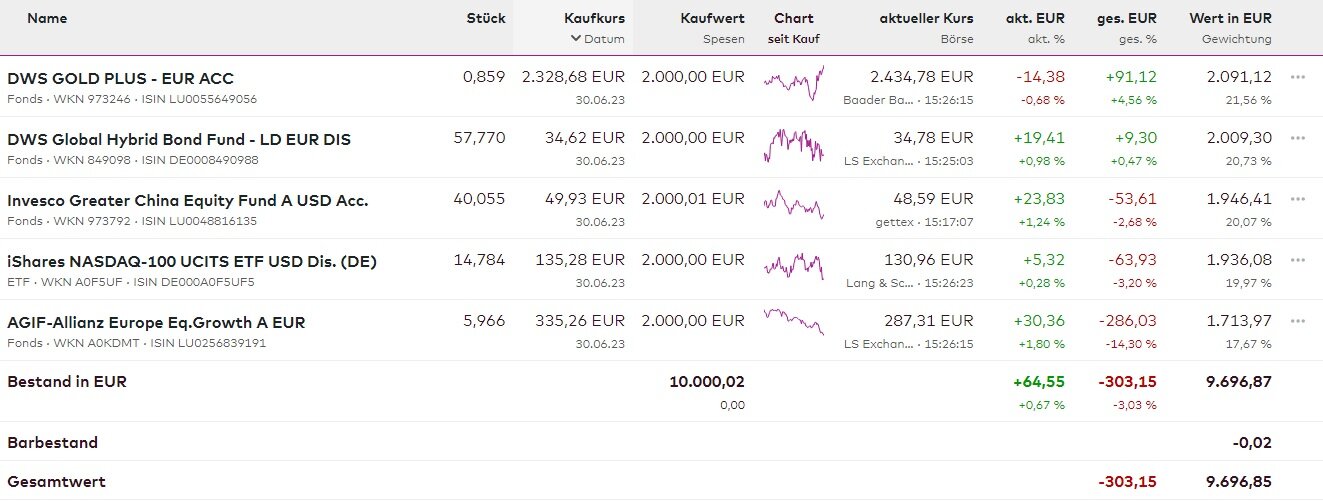Open AGIF-Allianz Europe Eq.Growth A EUR
Viewport: 1323px width, 501px height.
156,322
